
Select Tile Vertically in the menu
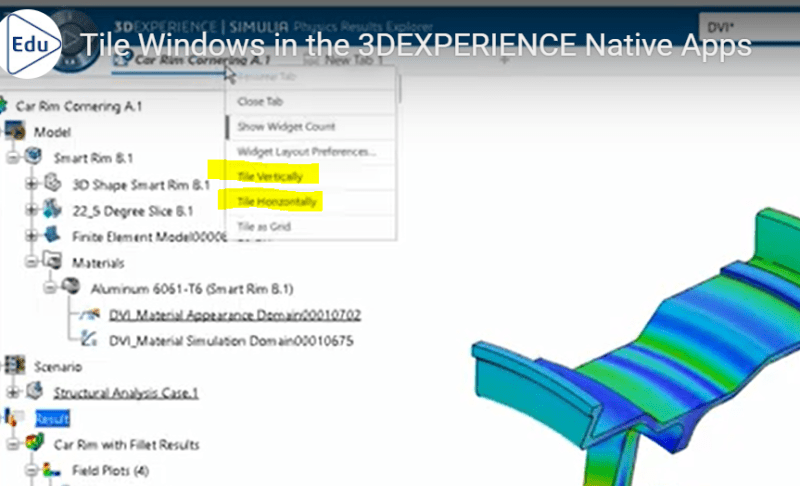coord(311,176)
